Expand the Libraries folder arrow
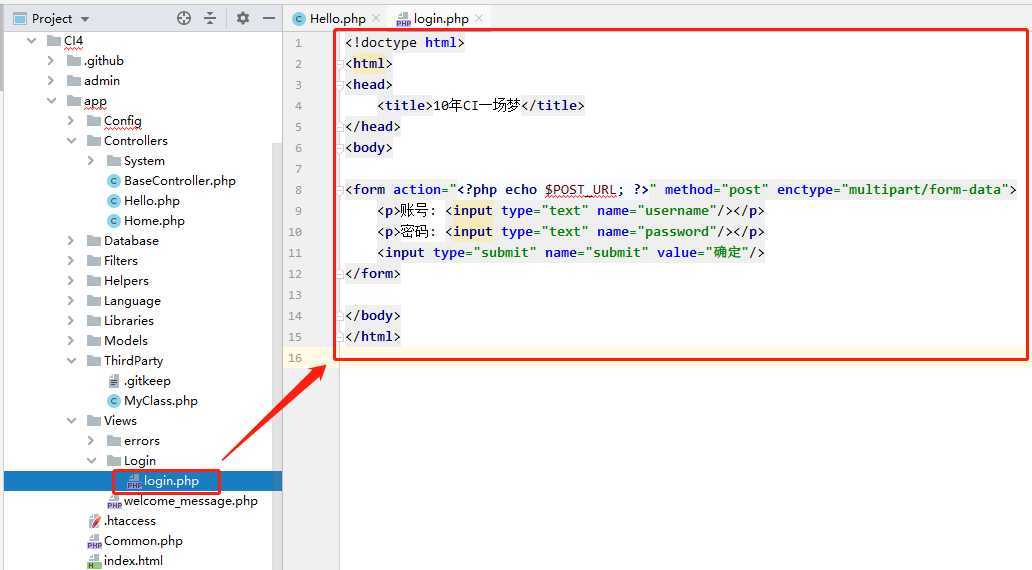 pos(70,321)
